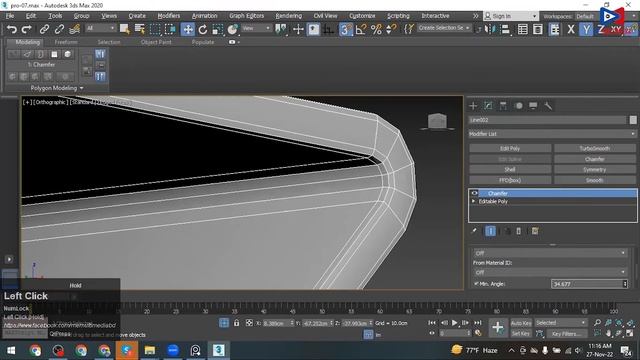Click the Mirror tool icon
The image size is (640, 360).
tap(490, 29)
